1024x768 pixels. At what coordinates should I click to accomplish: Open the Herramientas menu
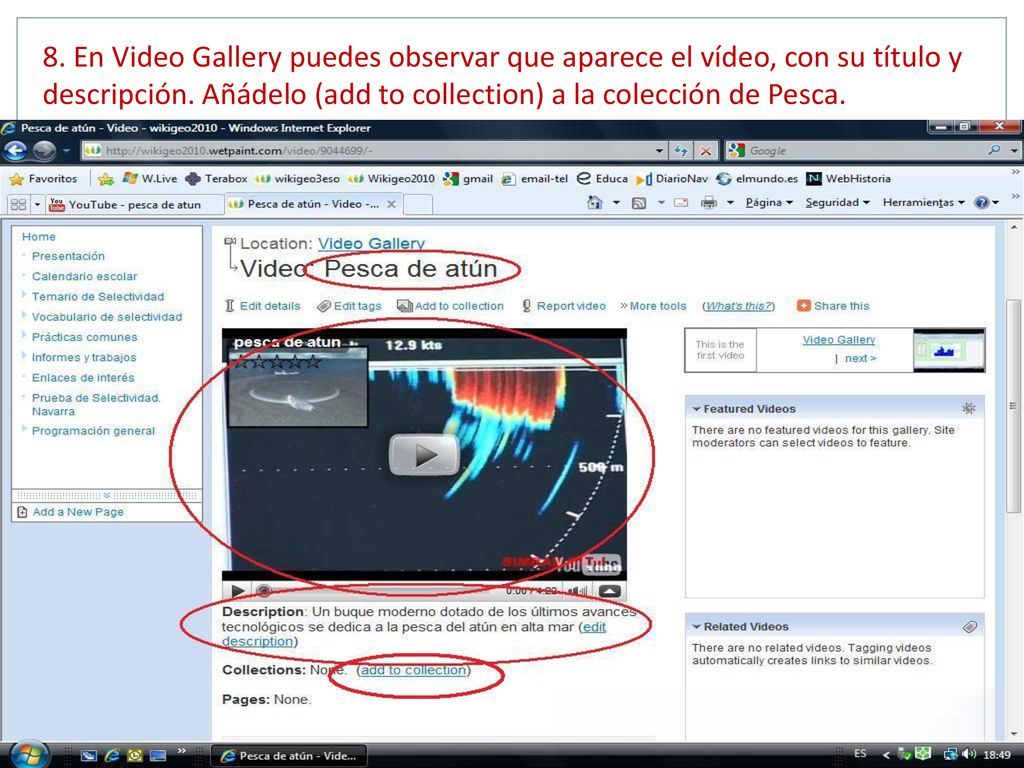click(x=923, y=202)
